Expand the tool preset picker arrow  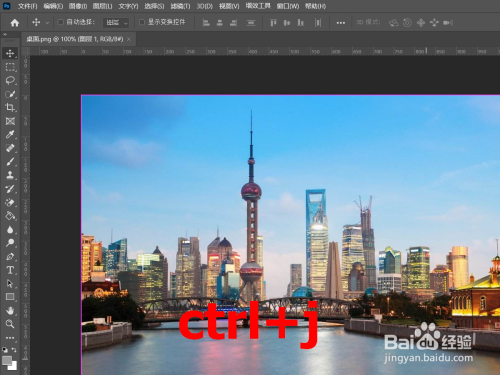[47, 23]
